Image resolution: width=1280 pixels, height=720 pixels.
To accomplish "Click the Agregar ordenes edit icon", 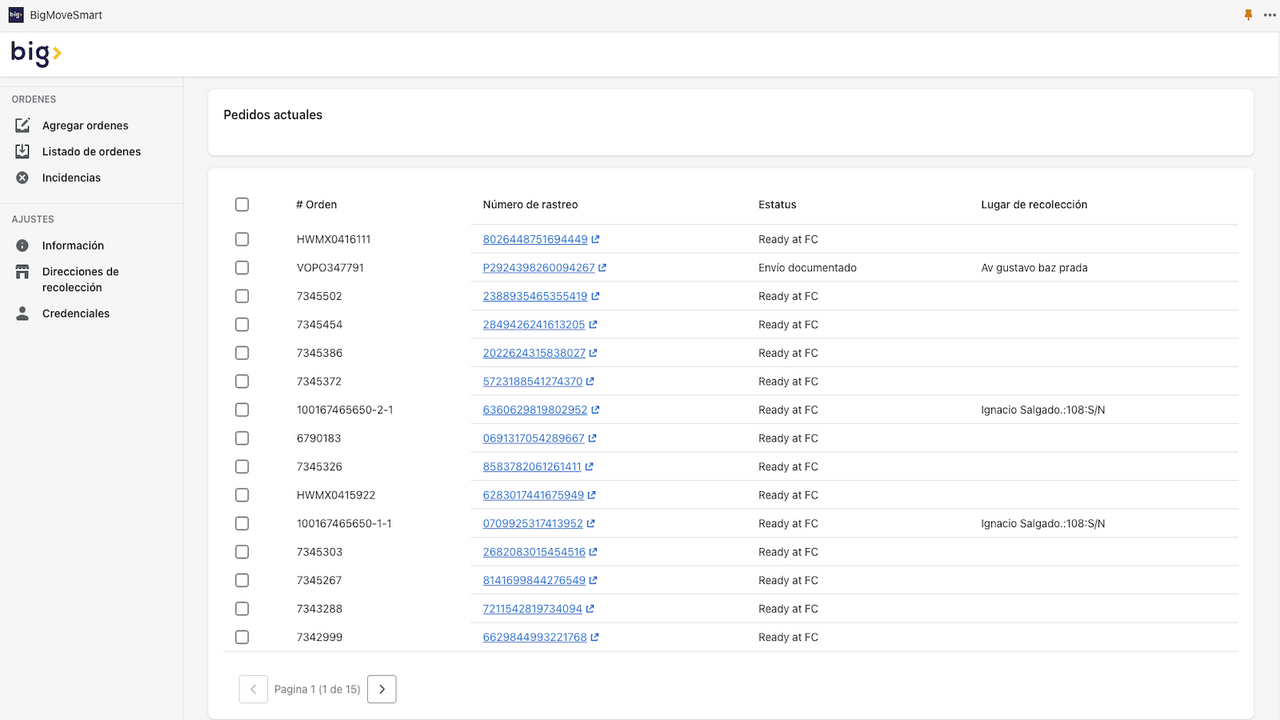I will click(22, 126).
